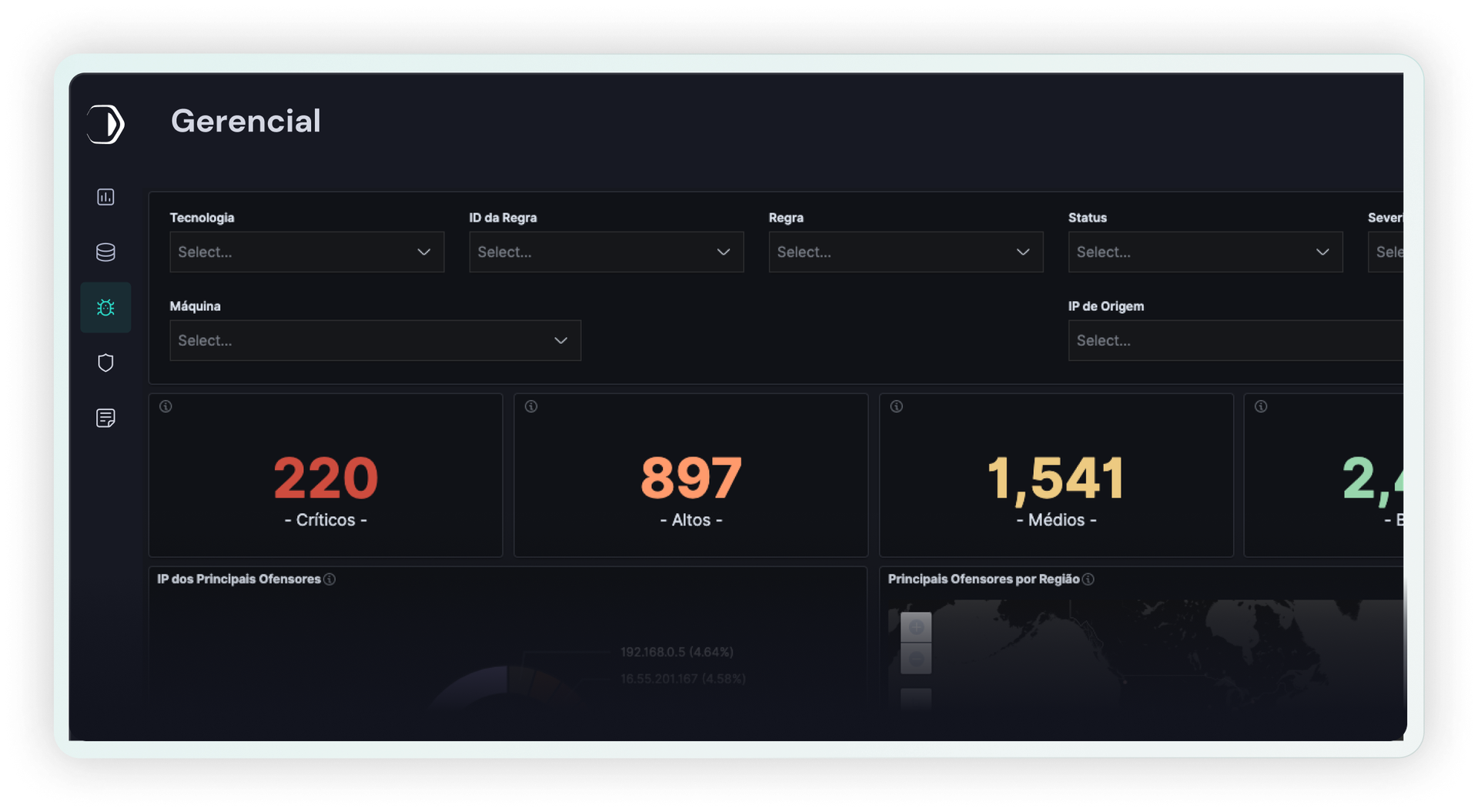Viewport: 1478px width, 812px height.
Task: Open the database sidebar icon
Action: click(105, 252)
